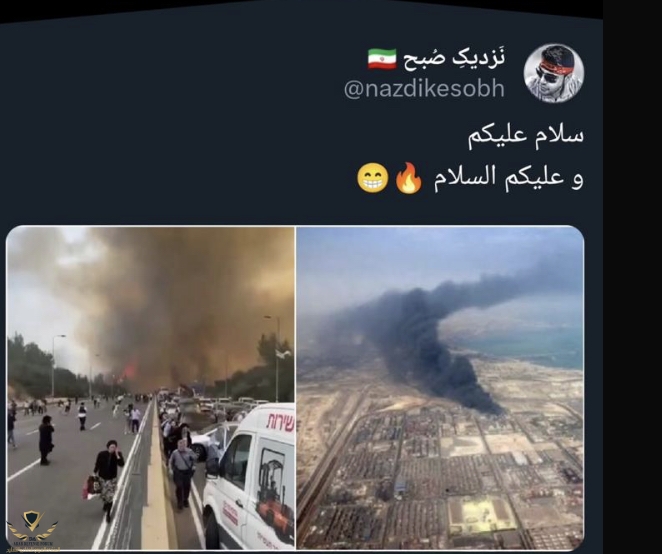Viewport: 662px width, 554px height.
Task: Click the red Hebrew text on the van
Action: 279,422
